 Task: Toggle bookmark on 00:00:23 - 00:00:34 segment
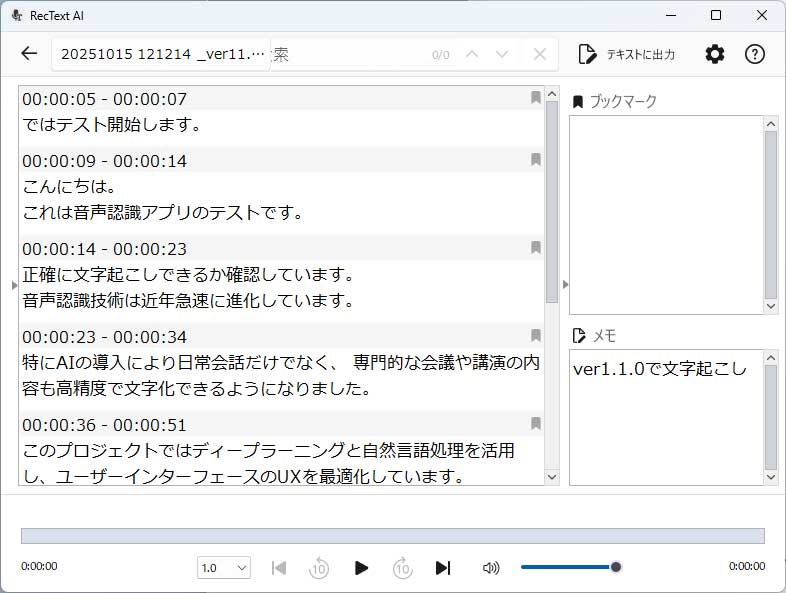pos(536,336)
